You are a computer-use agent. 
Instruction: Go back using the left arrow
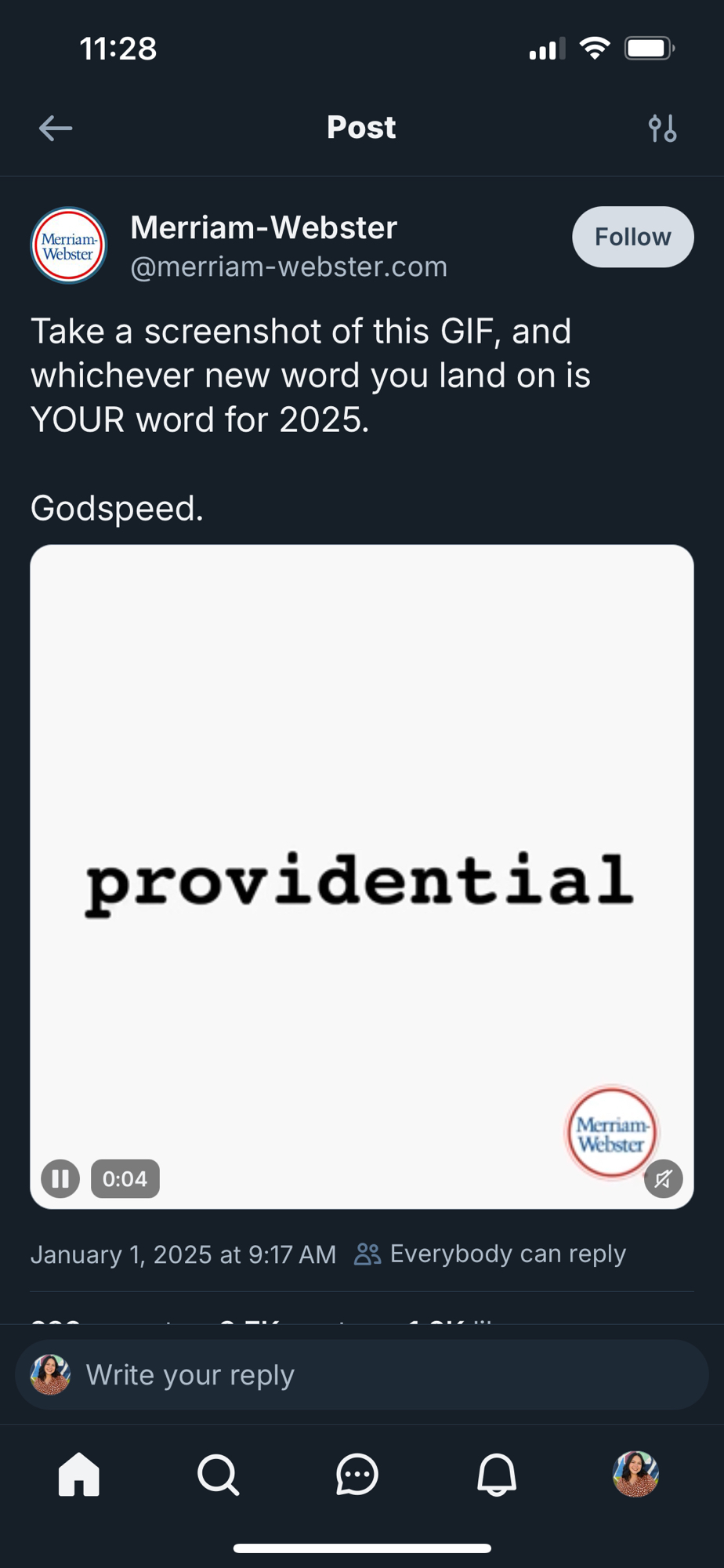pos(56,128)
